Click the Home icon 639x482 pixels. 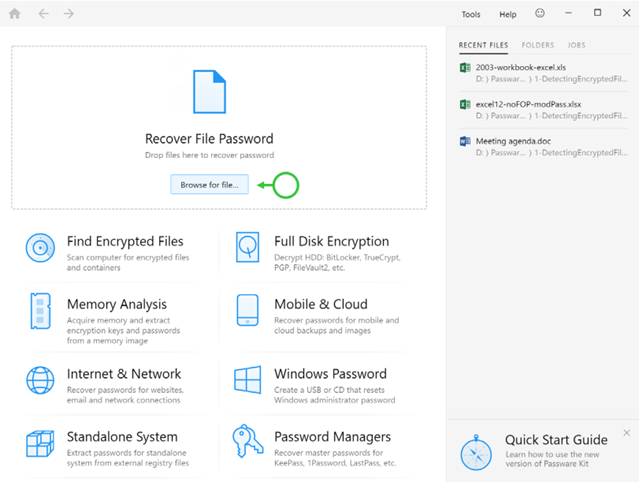(14, 14)
